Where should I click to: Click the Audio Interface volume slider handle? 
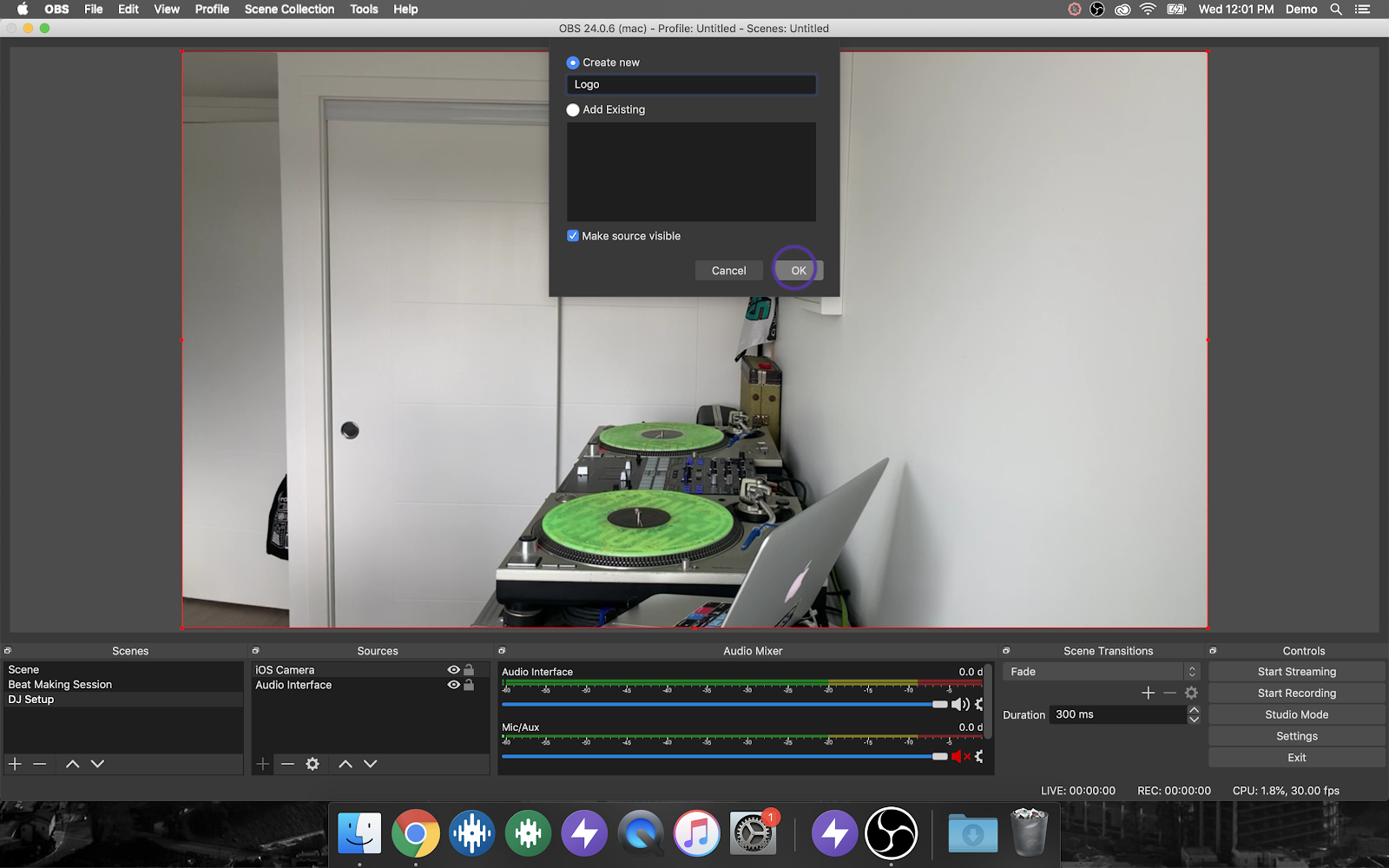[939, 705]
